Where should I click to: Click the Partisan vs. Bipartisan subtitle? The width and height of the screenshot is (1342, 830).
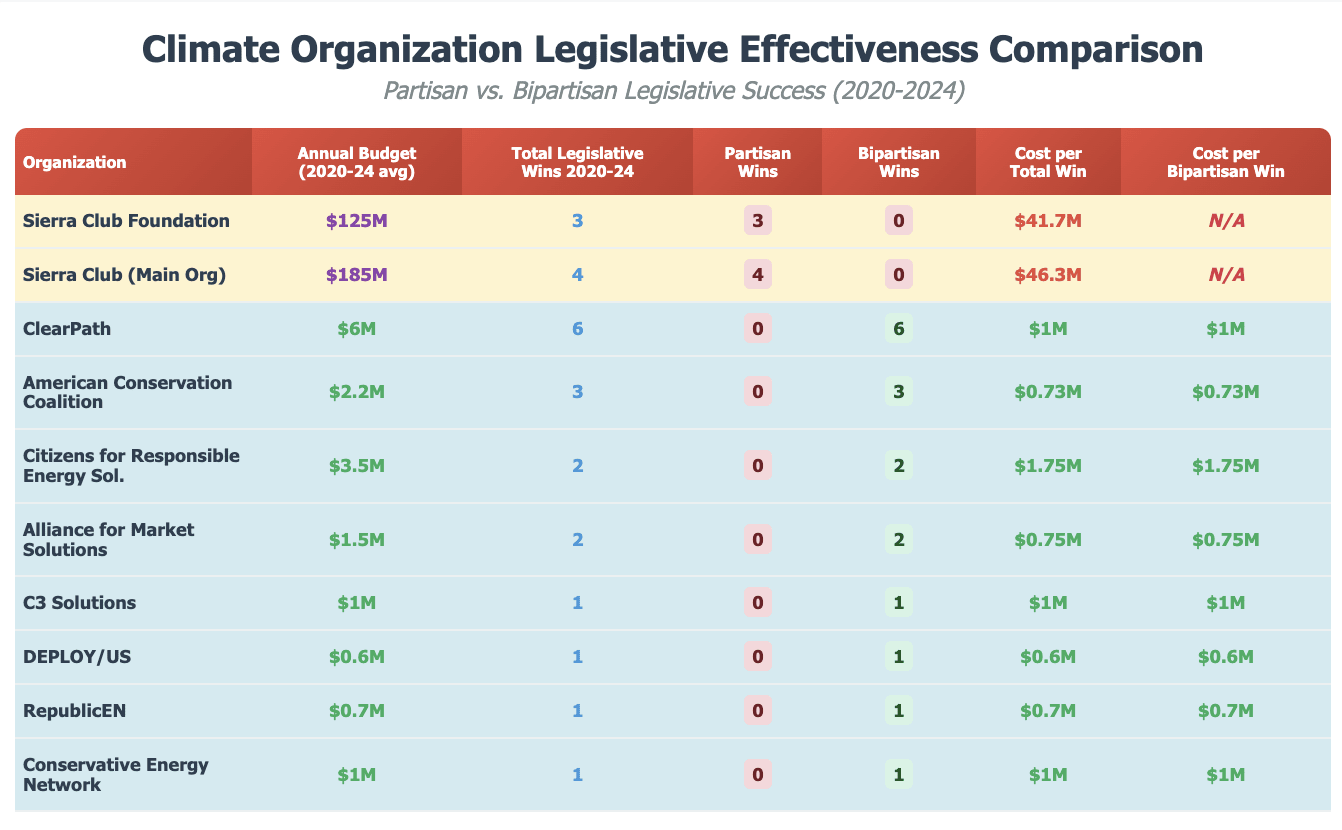[x=672, y=92]
